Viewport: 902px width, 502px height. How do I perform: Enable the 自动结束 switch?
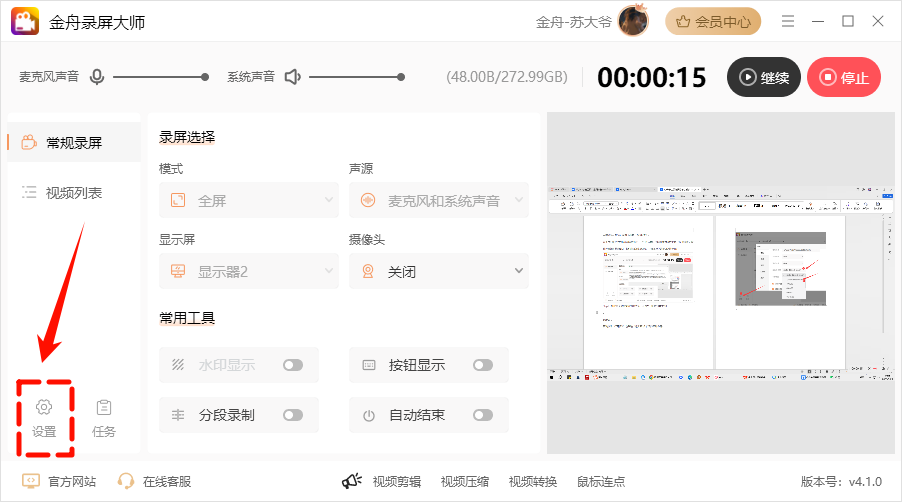click(483, 415)
